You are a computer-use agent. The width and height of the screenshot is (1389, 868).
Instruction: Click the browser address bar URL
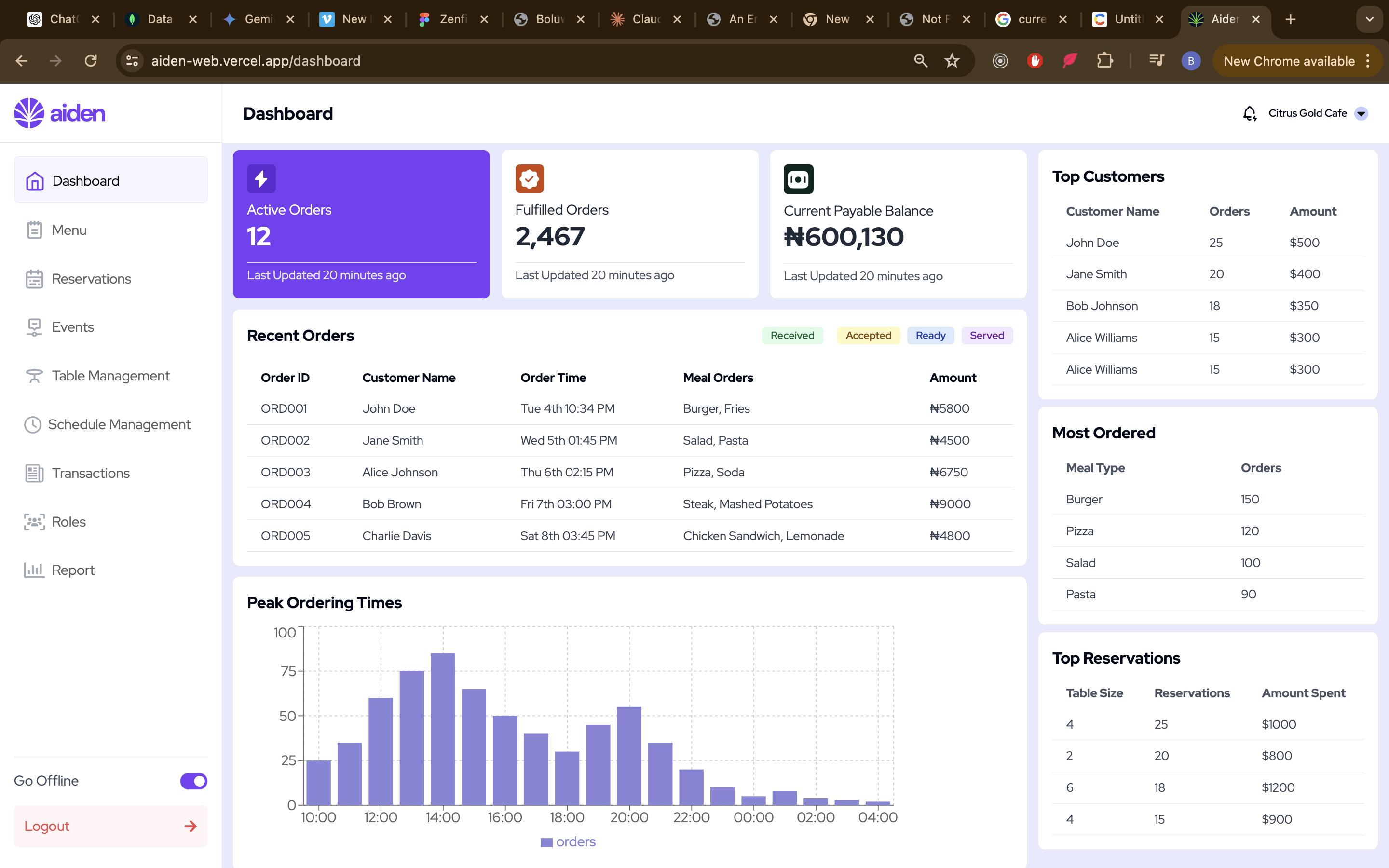pyautogui.click(x=256, y=61)
